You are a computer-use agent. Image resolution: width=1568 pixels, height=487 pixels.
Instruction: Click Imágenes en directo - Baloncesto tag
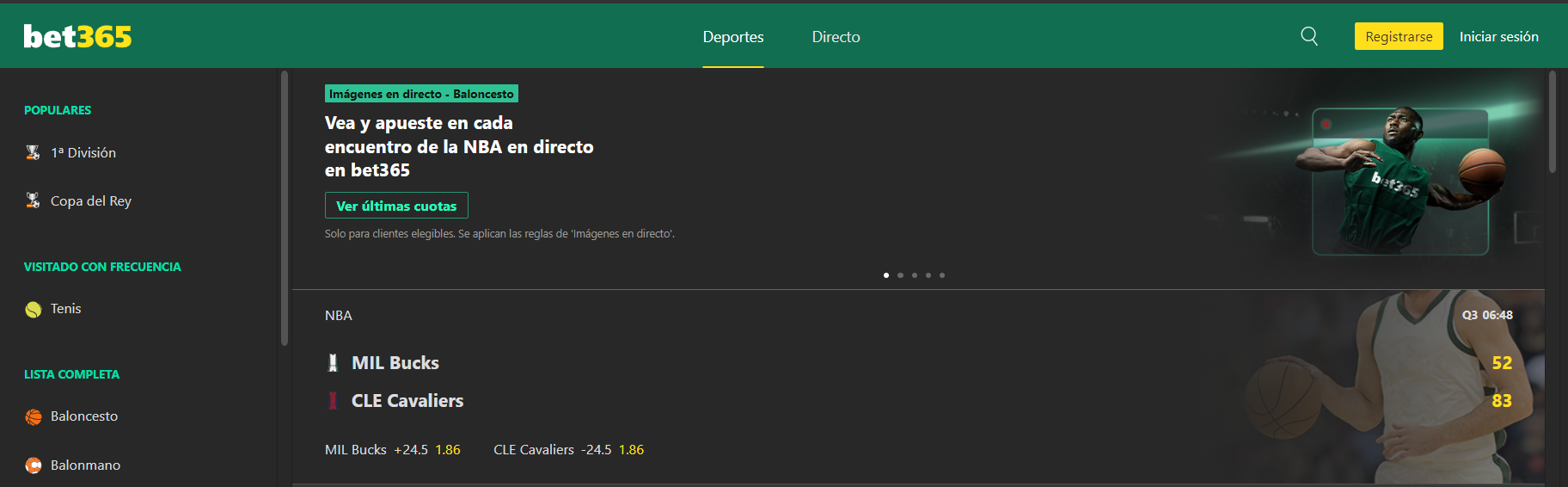tap(421, 94)
